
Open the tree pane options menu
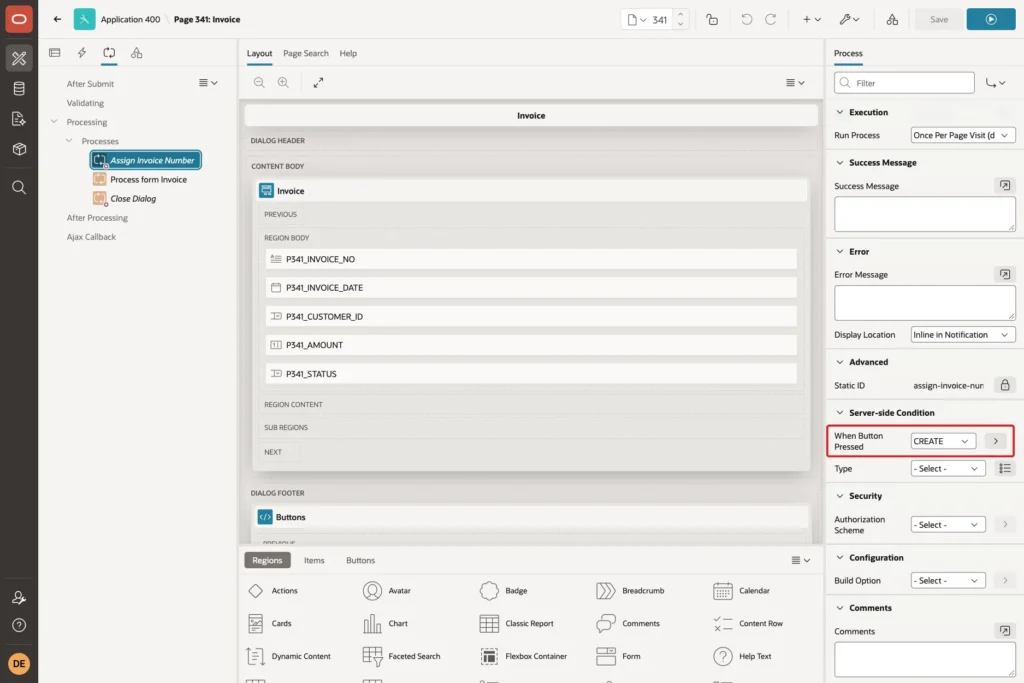[x=208, y=83]
